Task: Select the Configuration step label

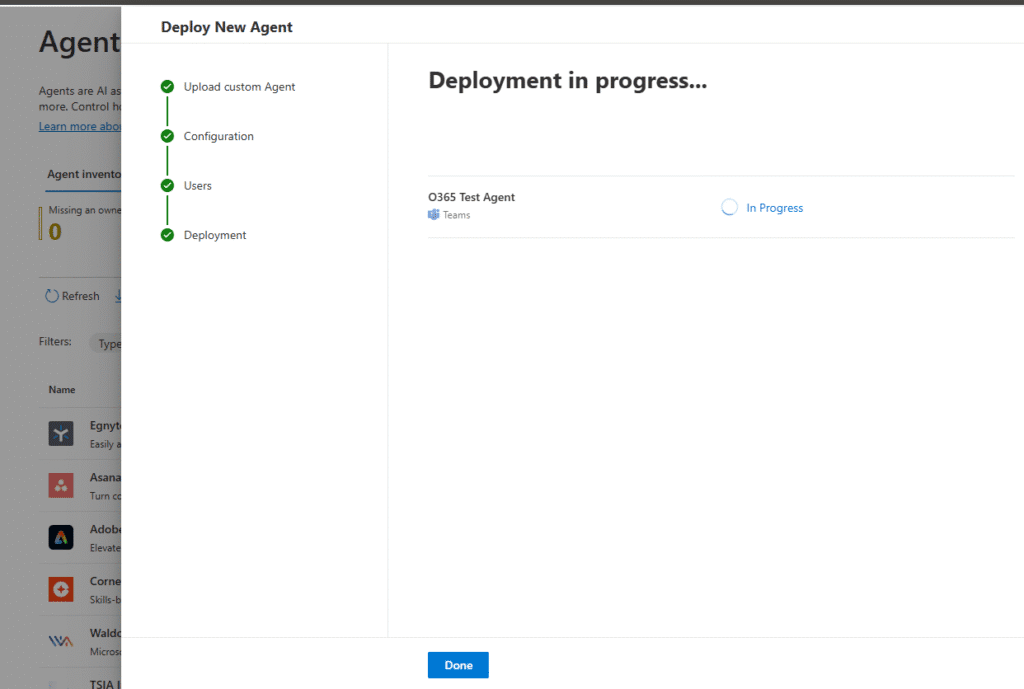Action: click(218, 136)
